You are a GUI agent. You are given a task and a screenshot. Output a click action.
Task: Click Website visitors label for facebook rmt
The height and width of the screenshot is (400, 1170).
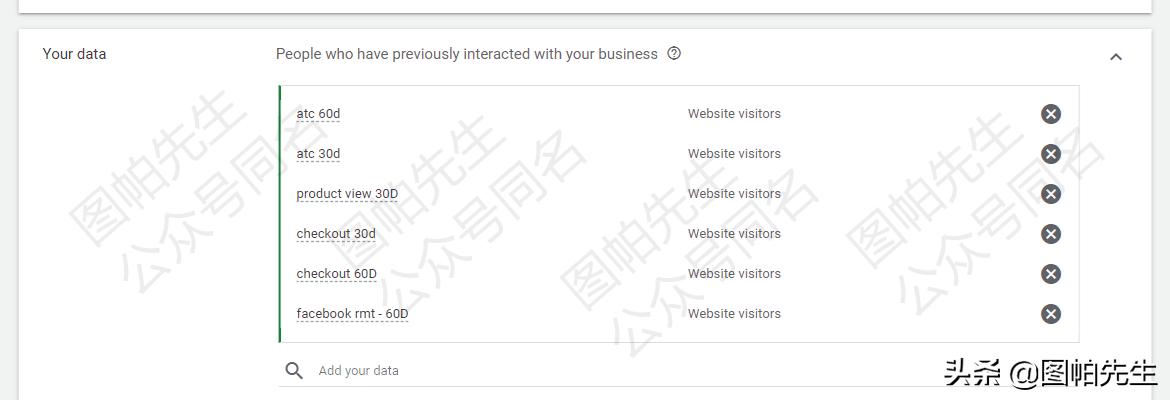(734, 314)
